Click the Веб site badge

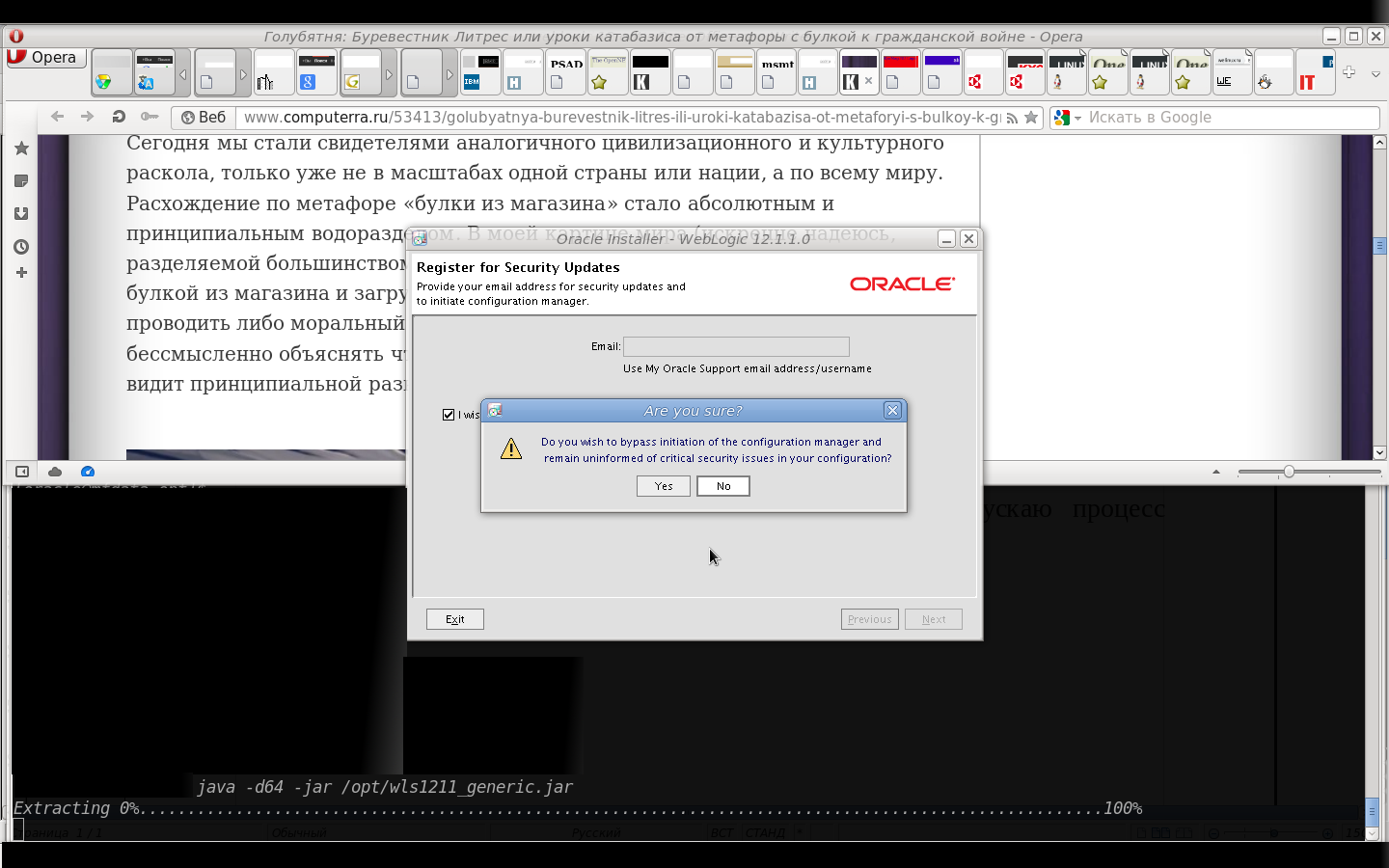pyautogui.click(x=204, y=117)
